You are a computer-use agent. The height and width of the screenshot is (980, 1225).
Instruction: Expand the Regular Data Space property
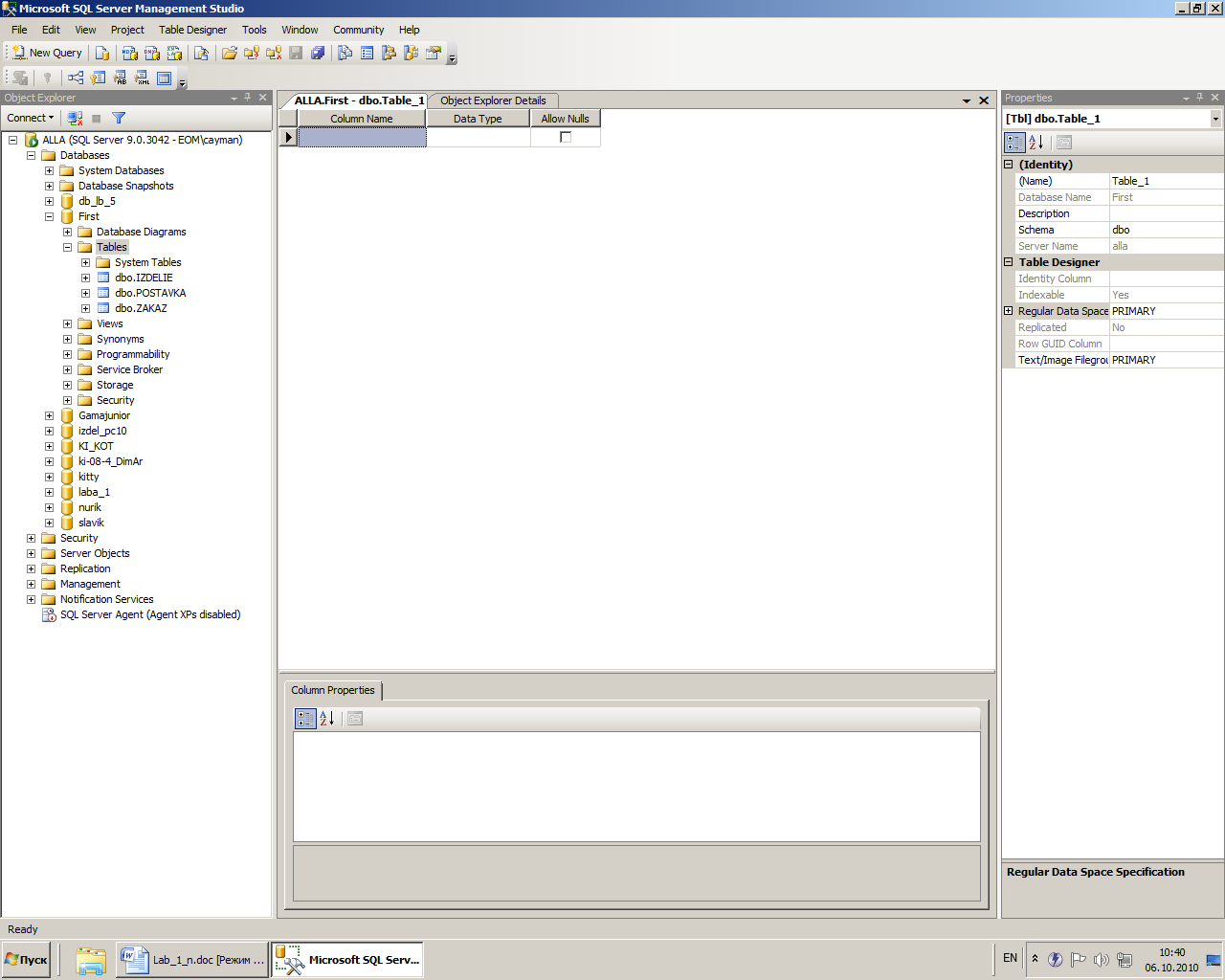point(1008,311)
